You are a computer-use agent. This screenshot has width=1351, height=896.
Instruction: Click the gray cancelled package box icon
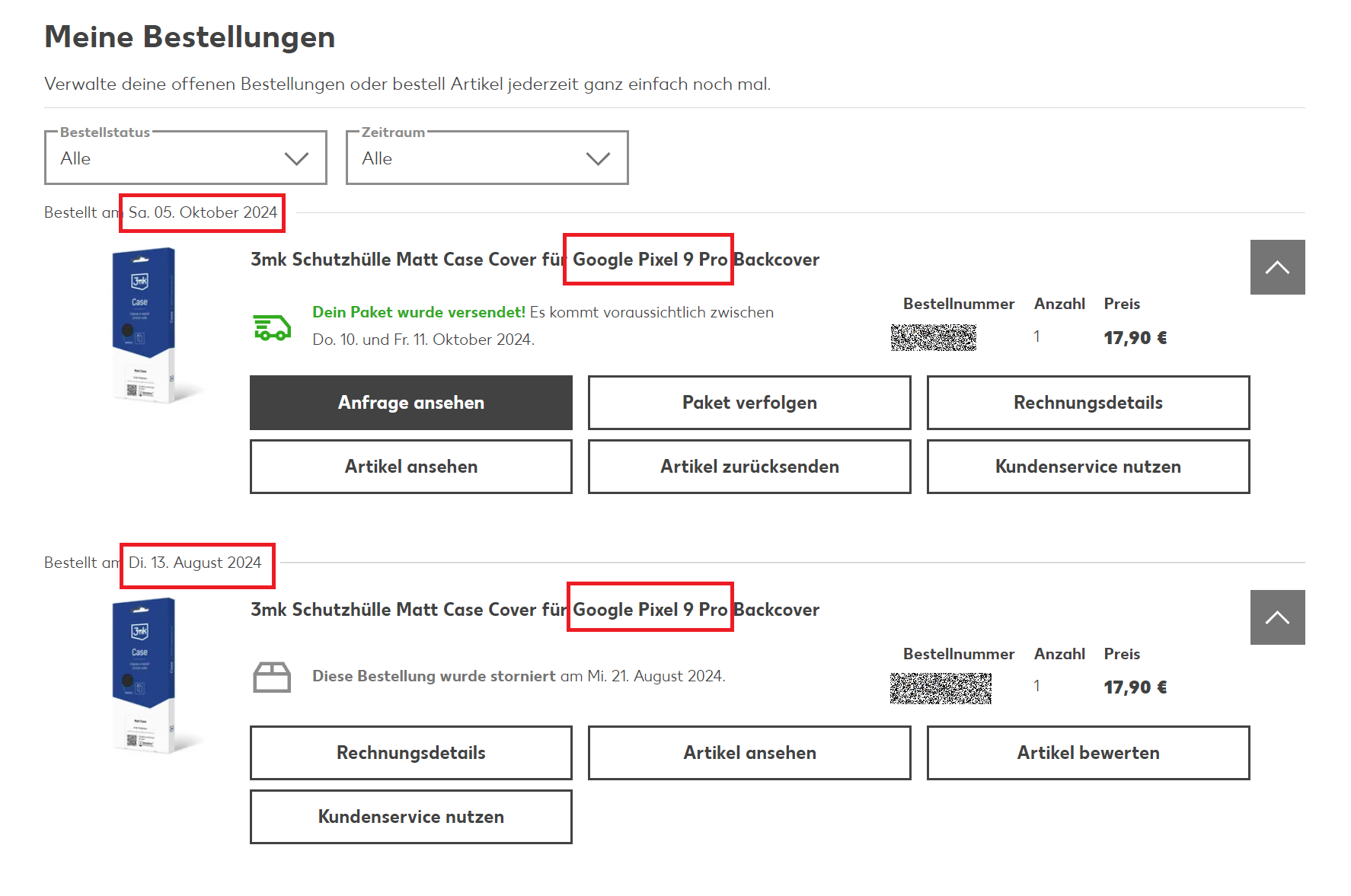[x=272, y=677]
